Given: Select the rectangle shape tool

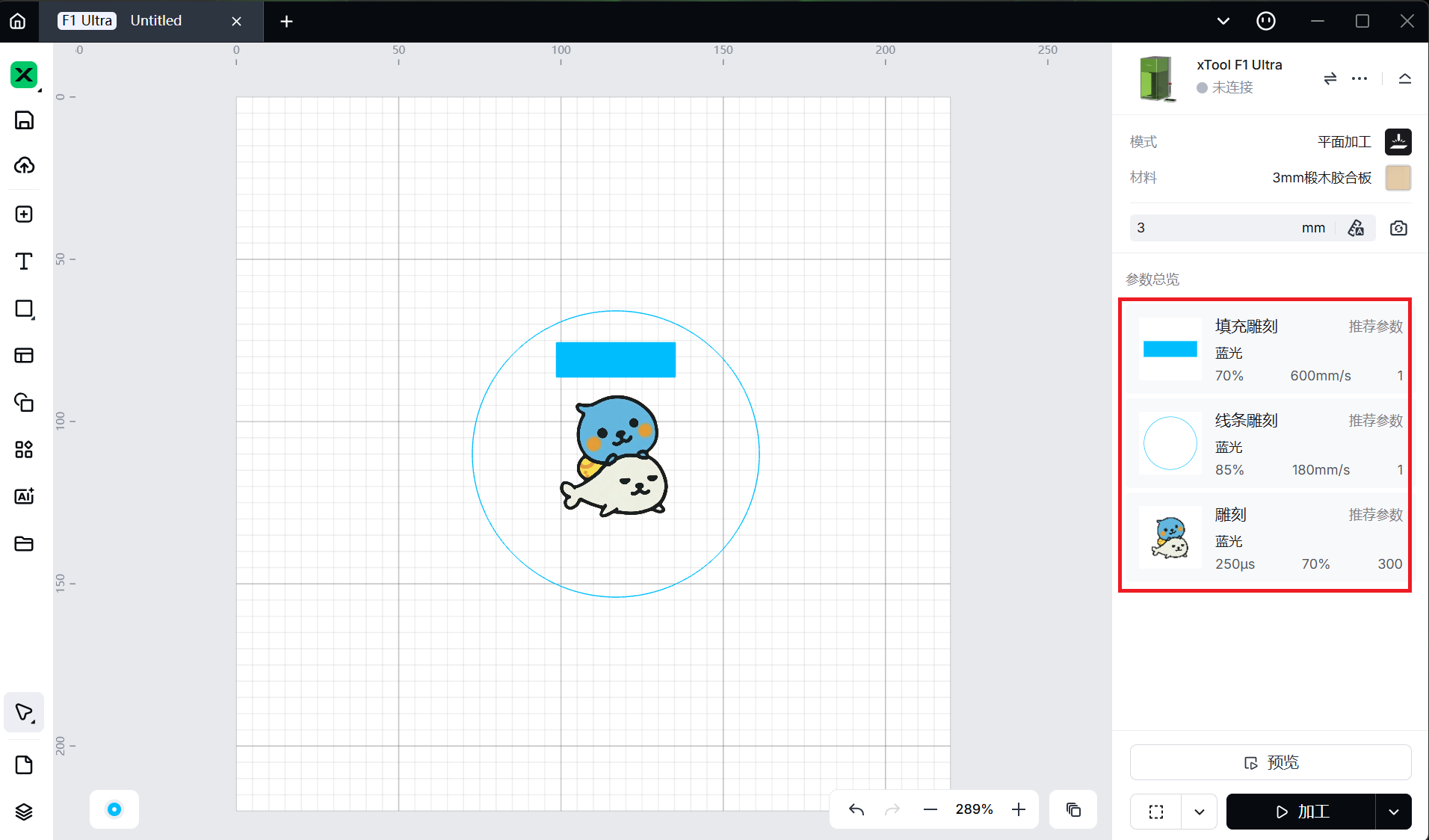Looking at the screenshot, I should [24, 309].
